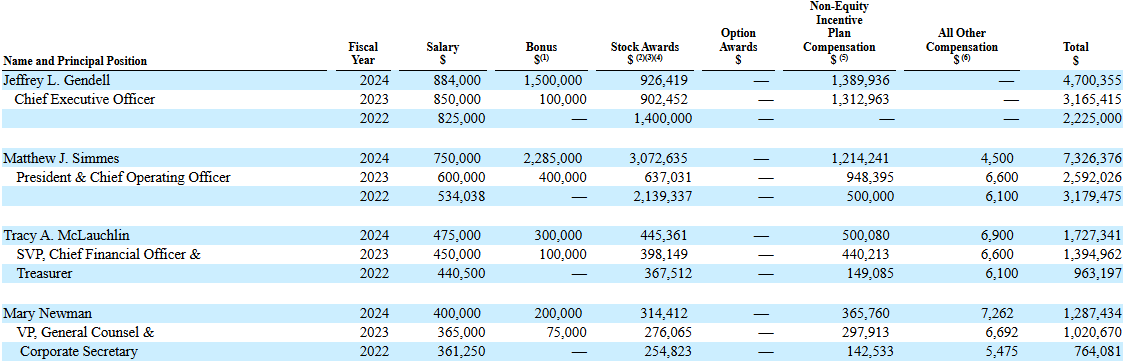Select incentive compensation value 500,080
This screenshot has height=363, width=1128.
[x=865, y=236]
